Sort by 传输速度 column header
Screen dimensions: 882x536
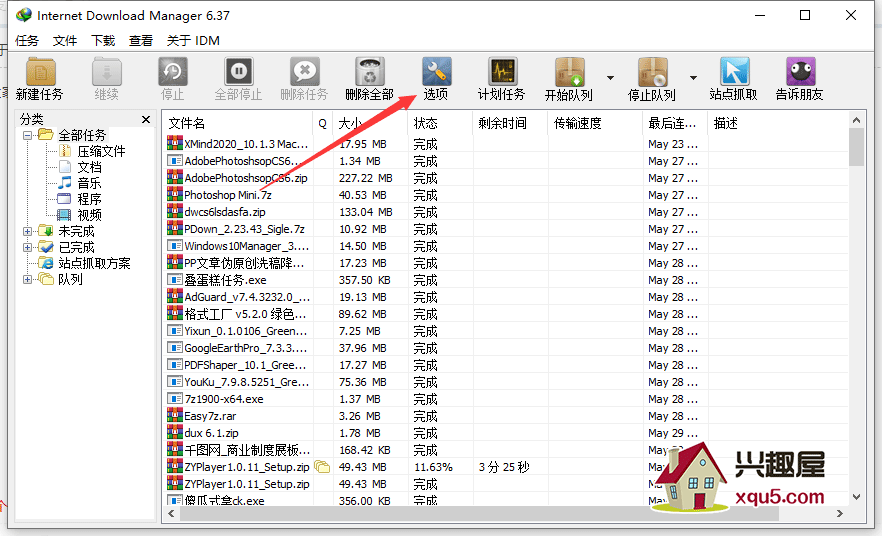point(595,123)
